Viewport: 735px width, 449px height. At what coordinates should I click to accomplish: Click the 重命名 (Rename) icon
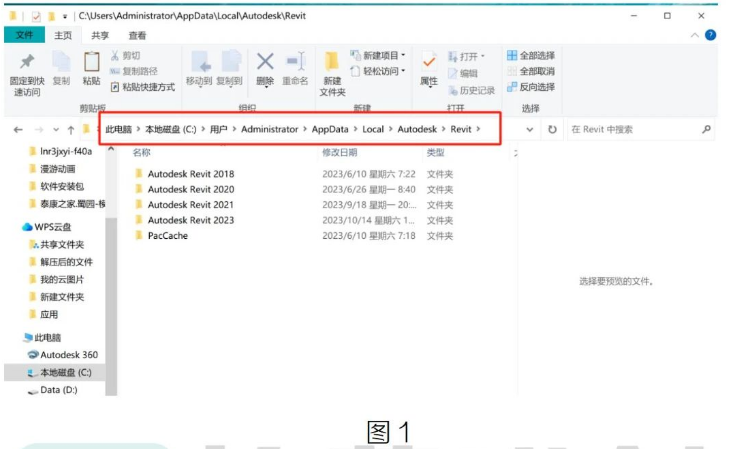(296, 61)
